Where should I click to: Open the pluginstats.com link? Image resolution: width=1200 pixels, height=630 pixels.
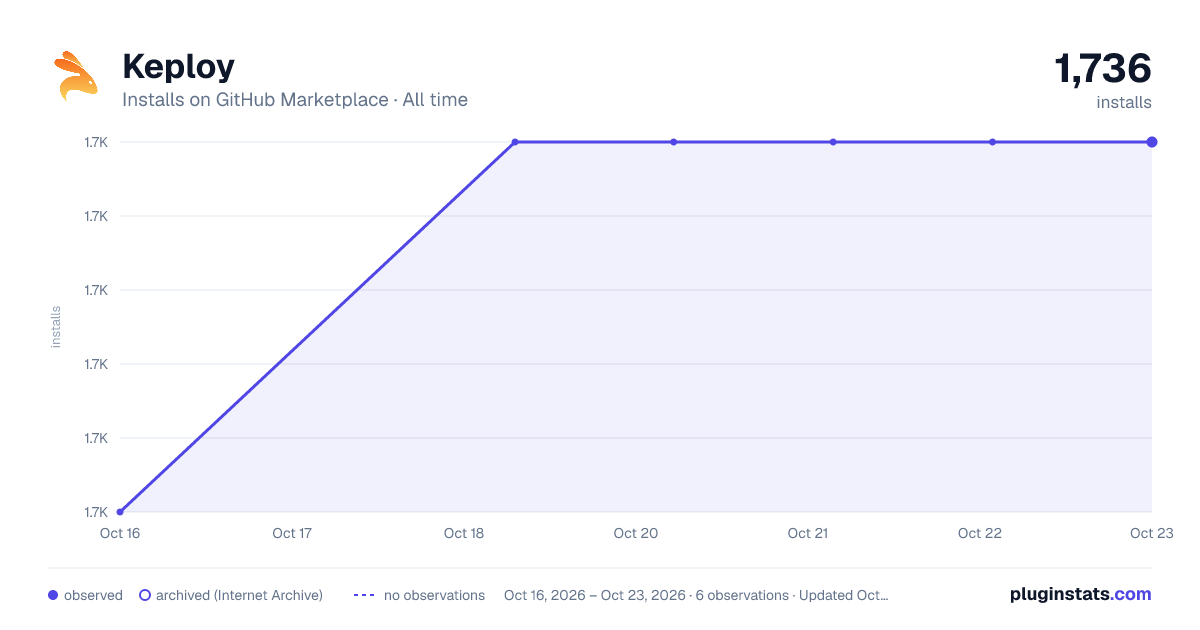point(1081,594)
